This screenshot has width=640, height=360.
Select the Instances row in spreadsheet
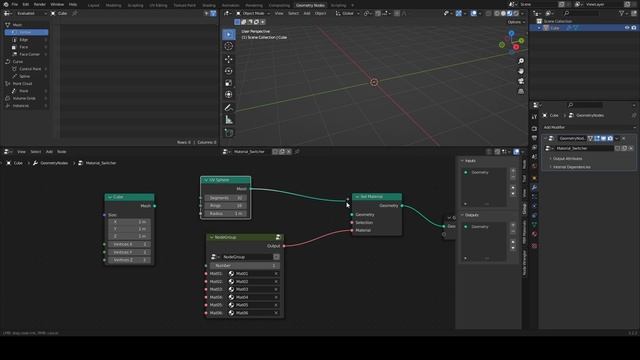tap(27, 106)
